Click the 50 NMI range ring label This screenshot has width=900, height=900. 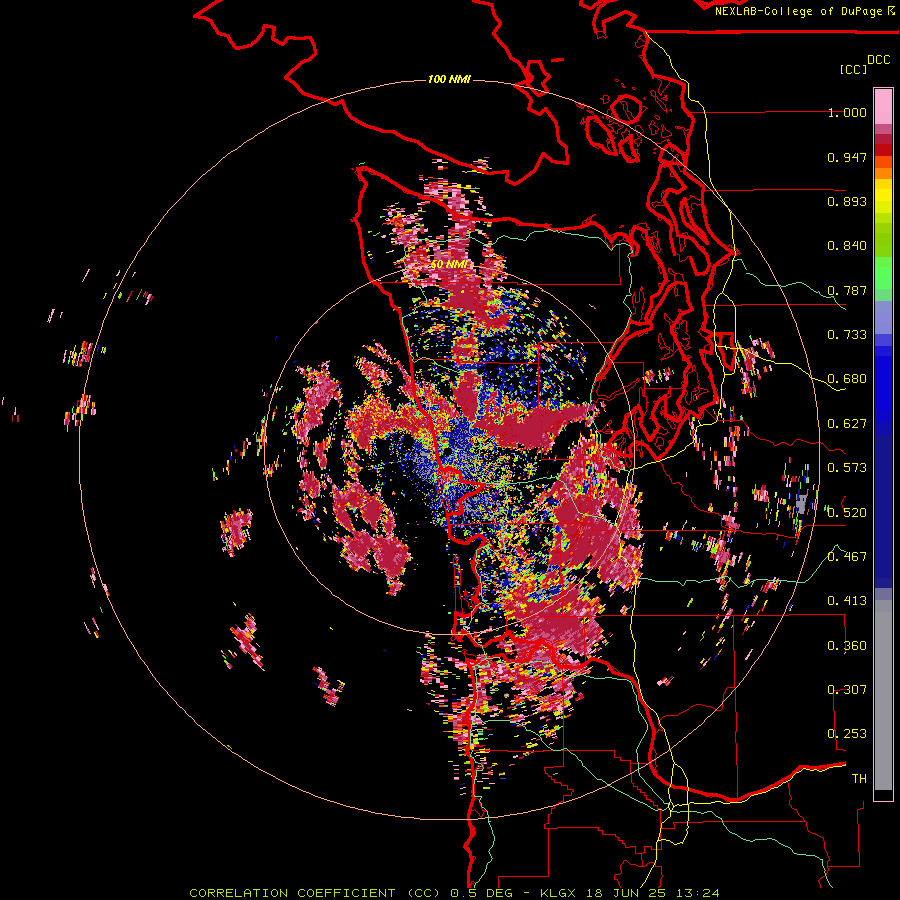[449, 264]
